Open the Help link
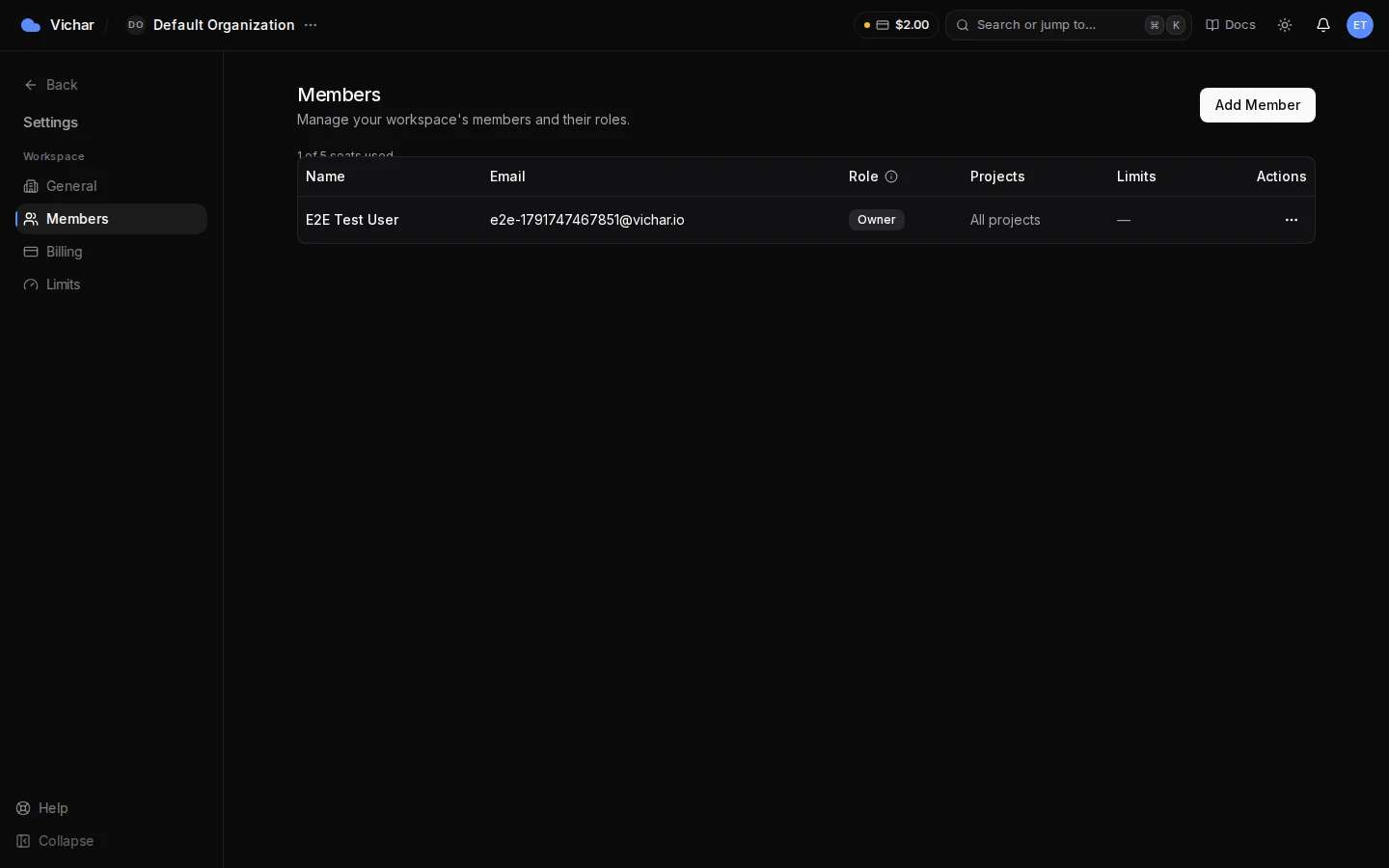 [42, 808]
